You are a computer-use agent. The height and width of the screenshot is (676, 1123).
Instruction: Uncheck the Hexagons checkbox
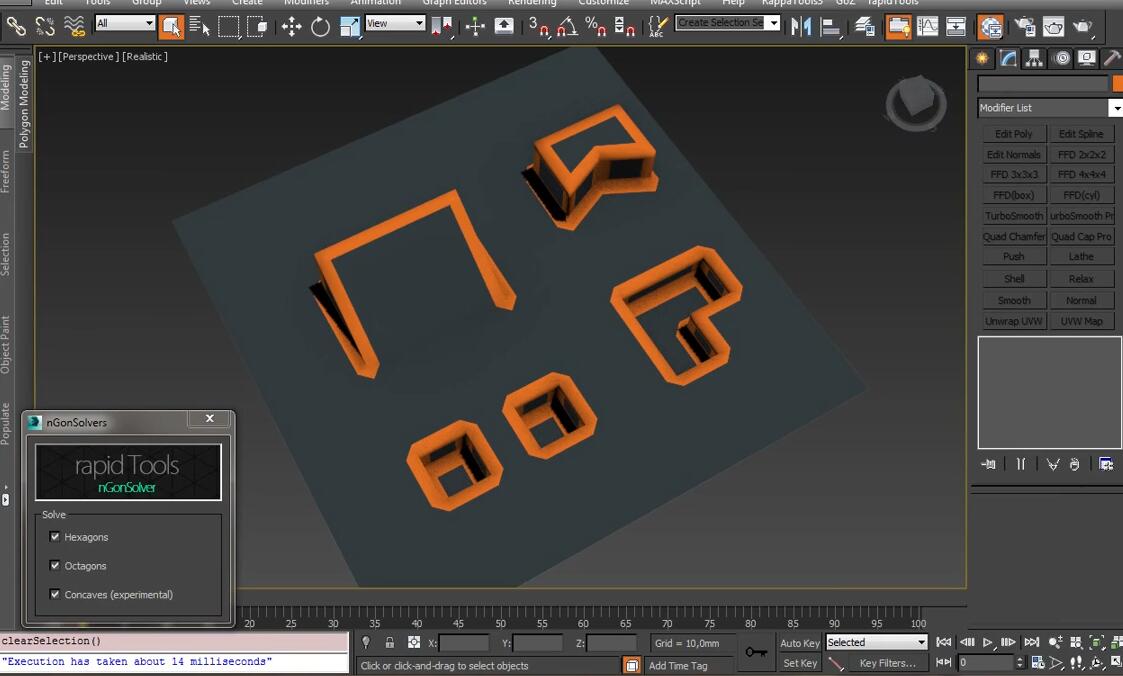(55, 536)
